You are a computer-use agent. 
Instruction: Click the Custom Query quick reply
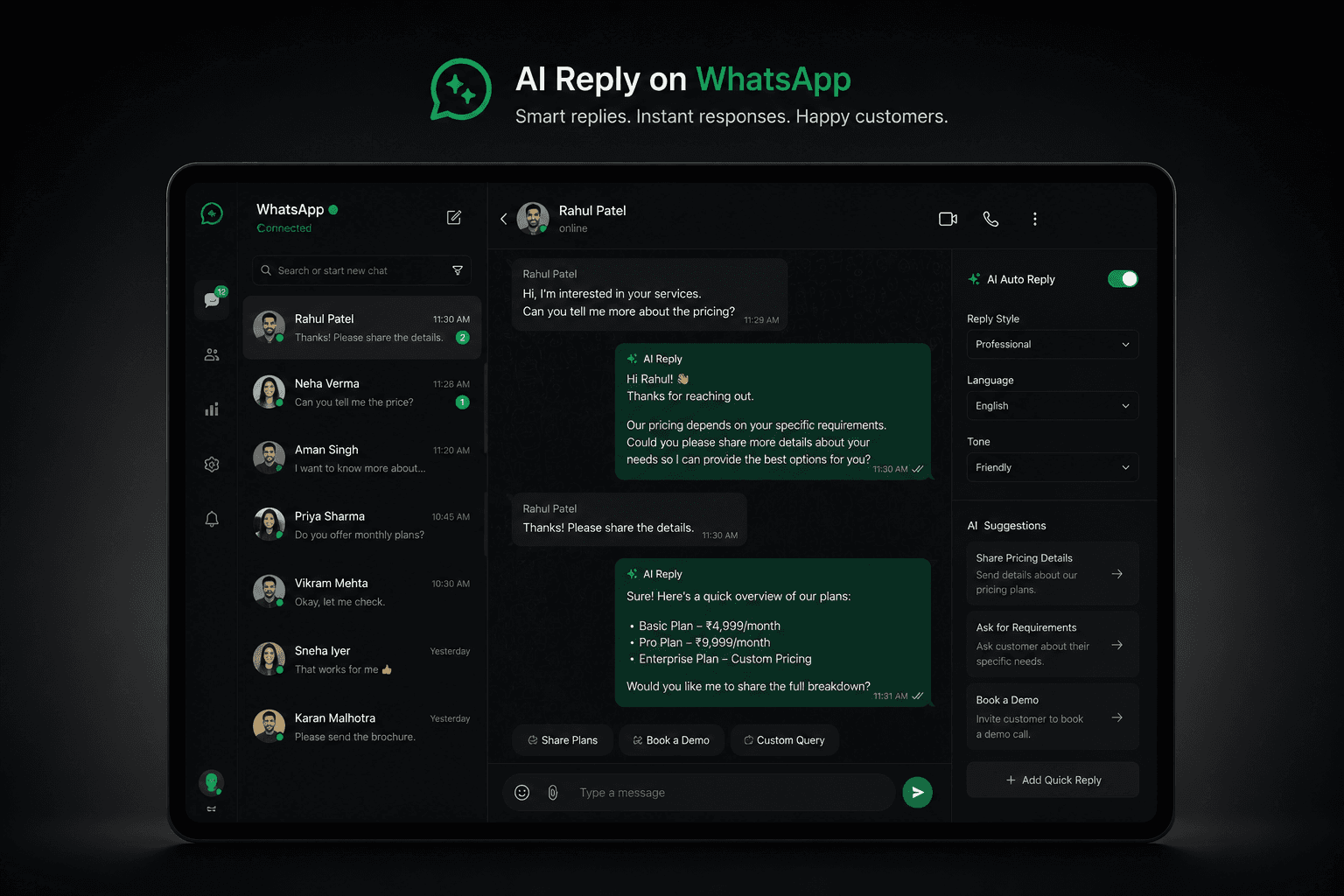point(784,740)
